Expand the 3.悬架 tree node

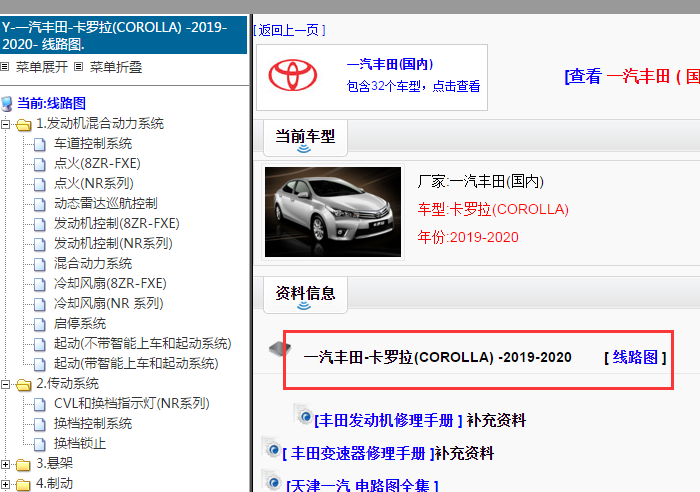5,464
